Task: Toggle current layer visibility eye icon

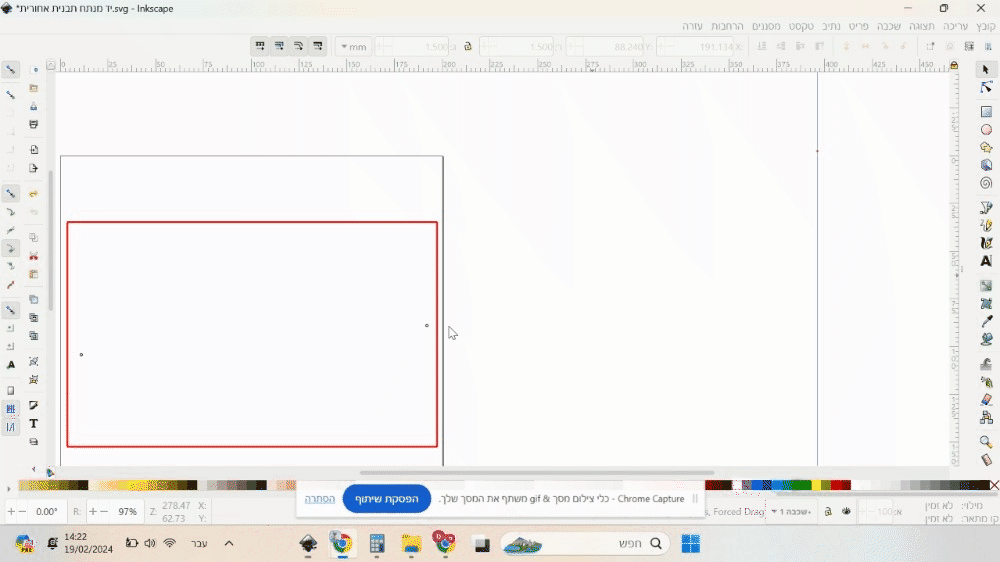Action: point(846,512)
